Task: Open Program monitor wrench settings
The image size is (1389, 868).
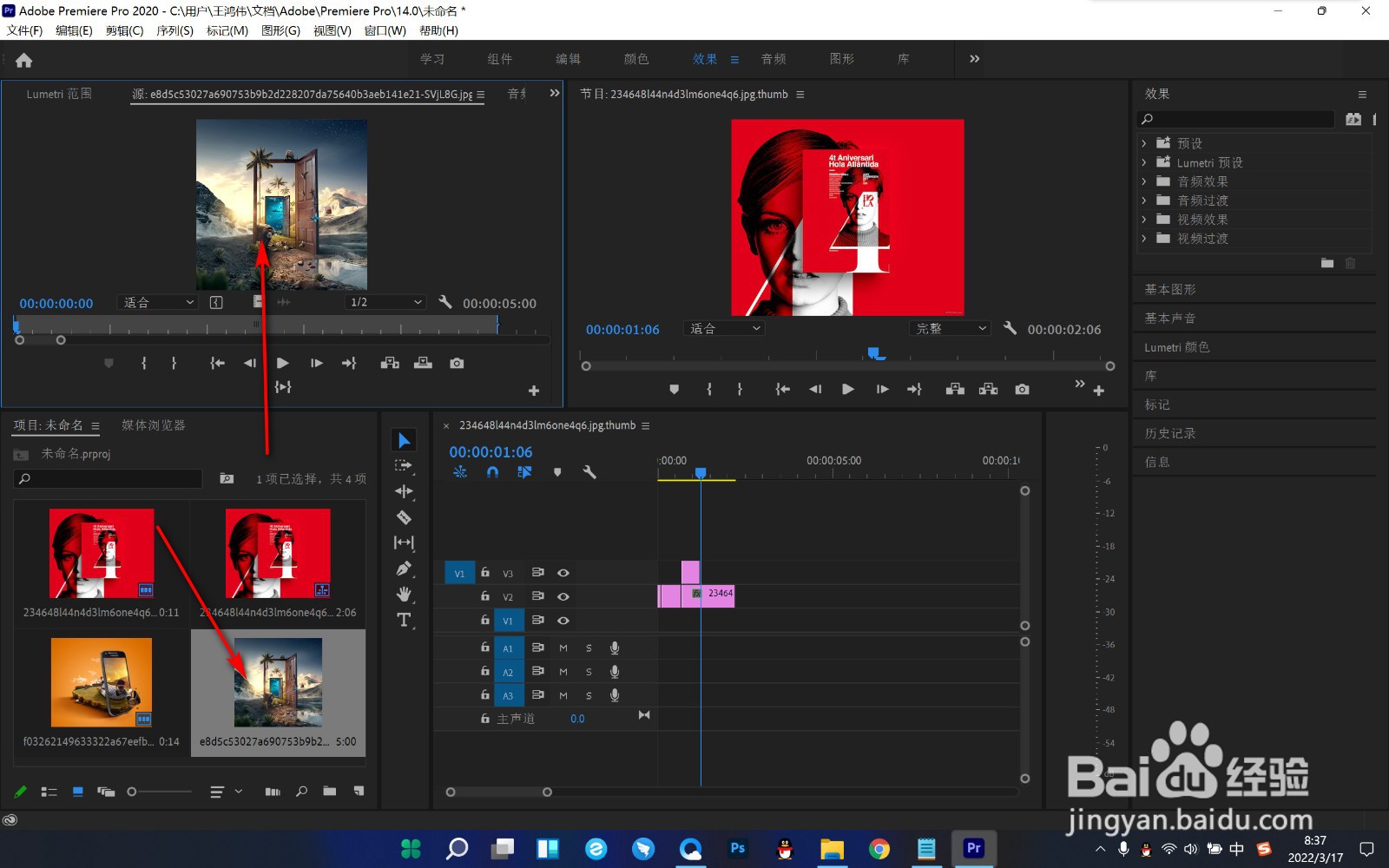Action: point(1010,328)
